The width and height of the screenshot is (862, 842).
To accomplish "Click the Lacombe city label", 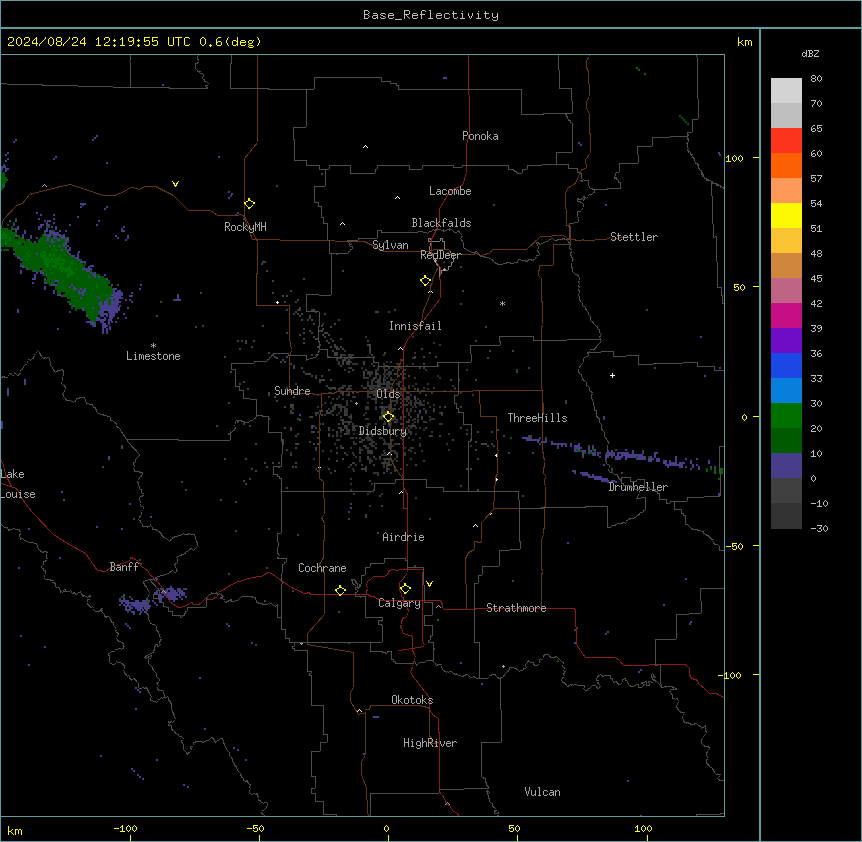I will click(450, 191).
